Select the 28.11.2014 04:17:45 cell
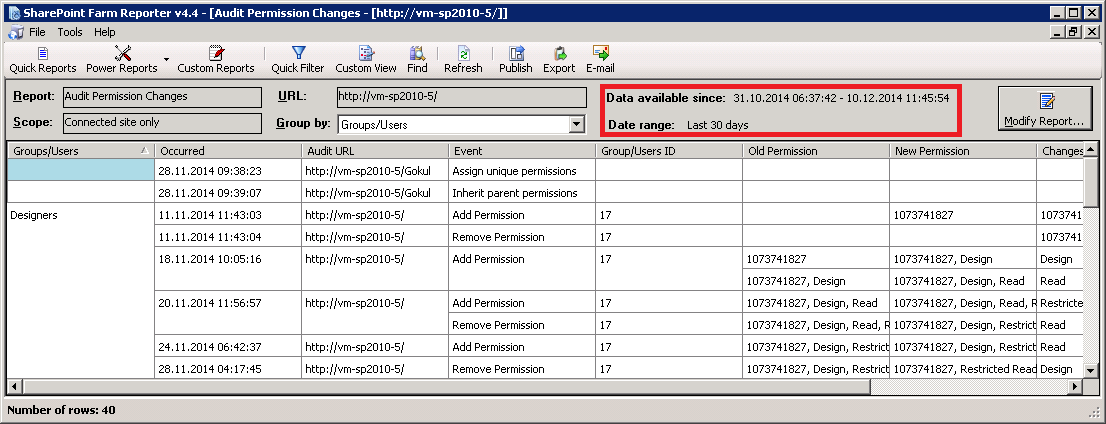 coord(228,368)
